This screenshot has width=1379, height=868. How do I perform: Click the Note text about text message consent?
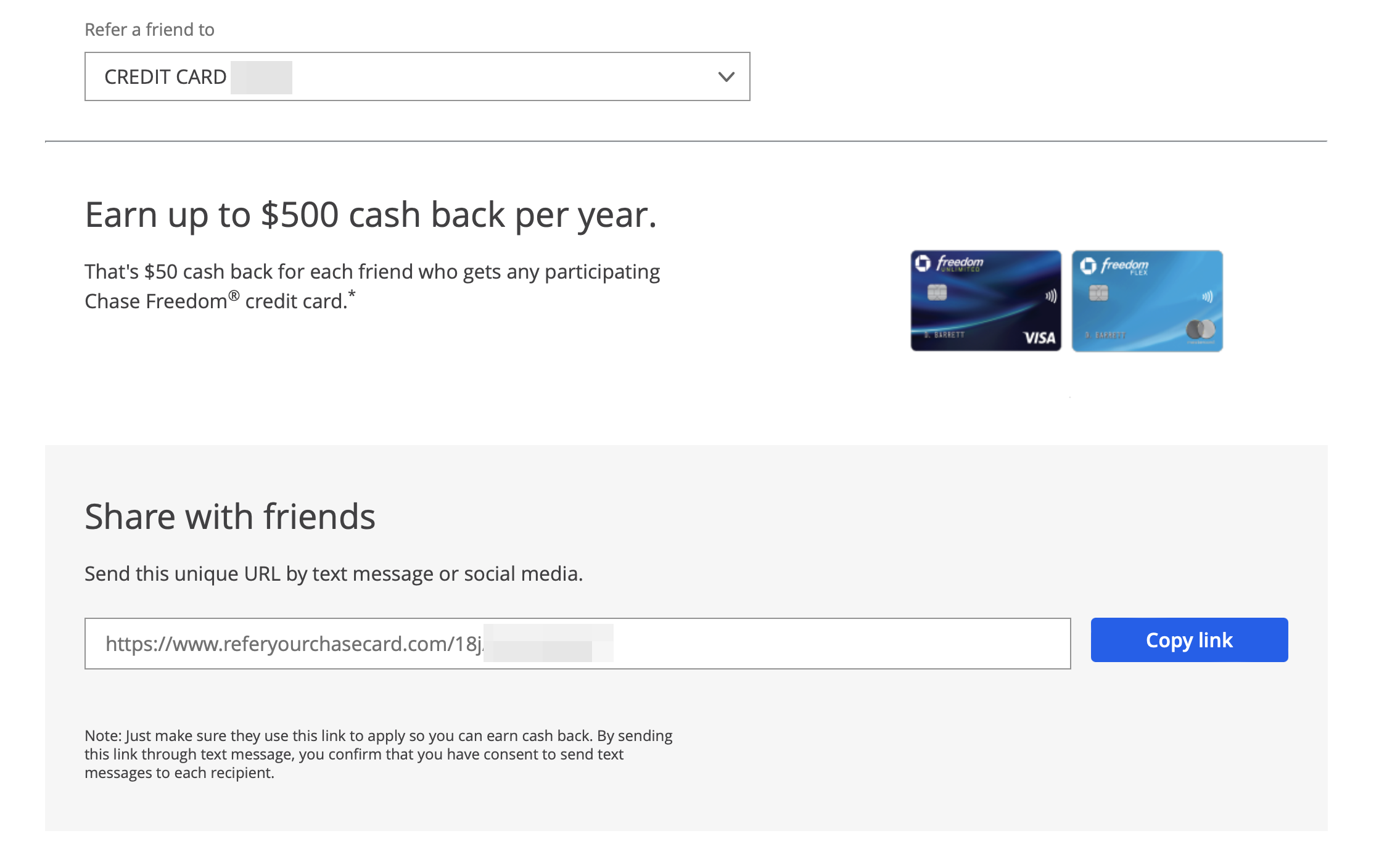click(378, 754)
